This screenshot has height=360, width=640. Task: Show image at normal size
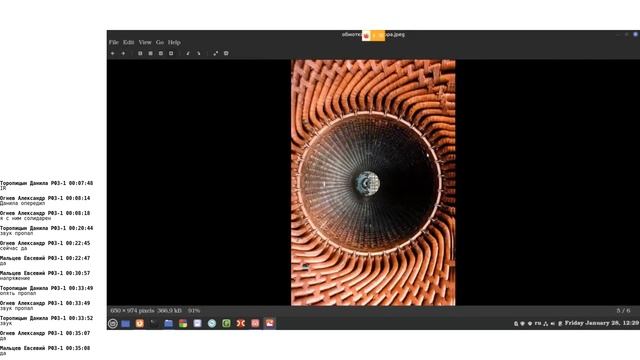point(161,53)
